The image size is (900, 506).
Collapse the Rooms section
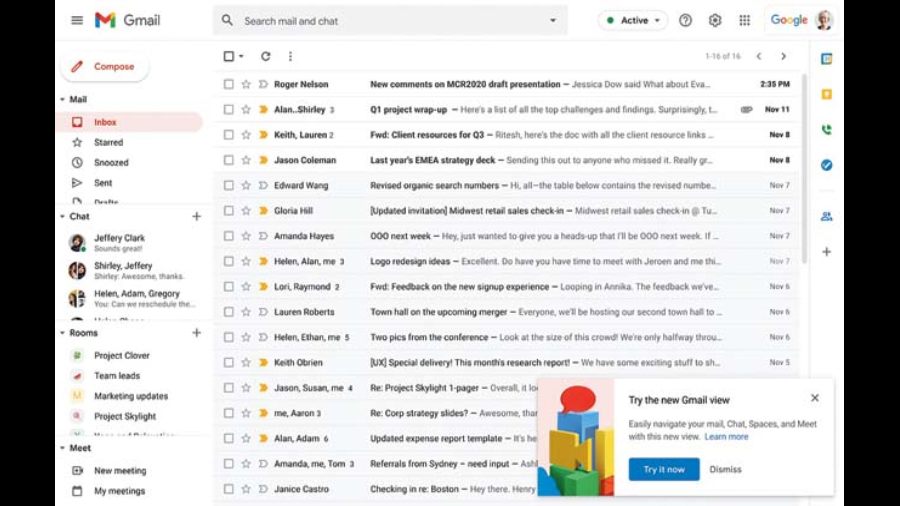62,333
